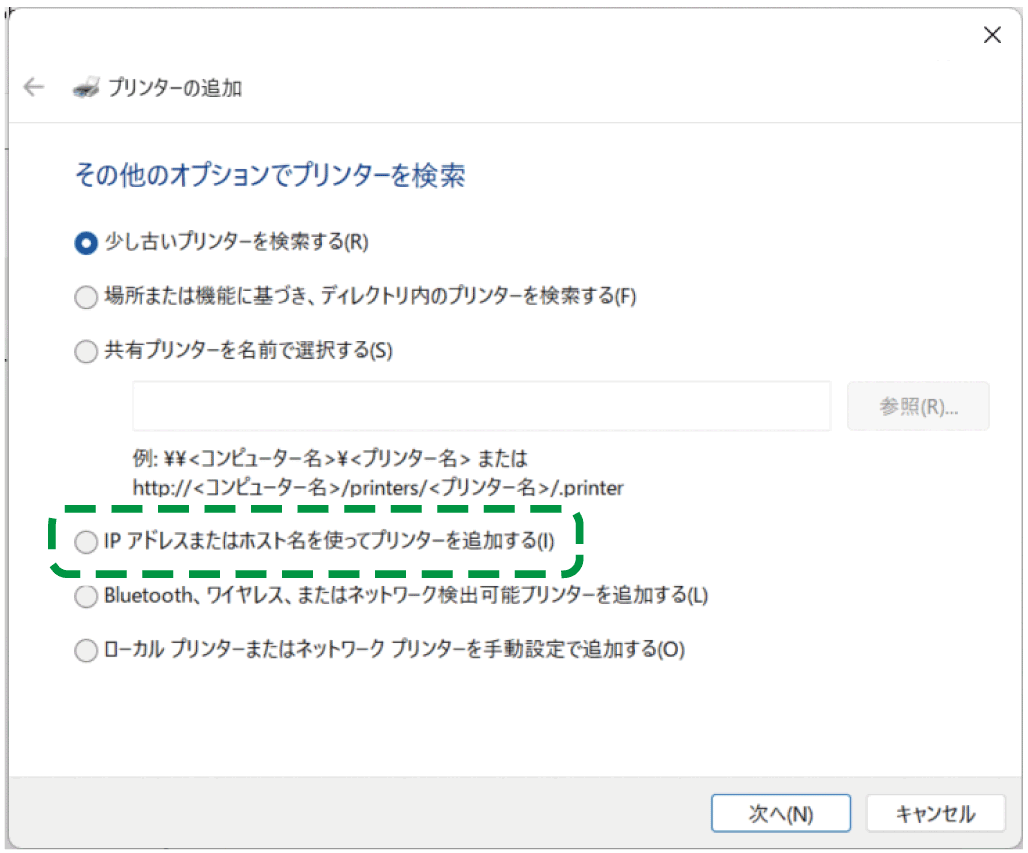This screenshot has height=853, width=1028.
Task: Click the 手動設定で追加する(O) option label text
Action: click(x=394, y=650)
